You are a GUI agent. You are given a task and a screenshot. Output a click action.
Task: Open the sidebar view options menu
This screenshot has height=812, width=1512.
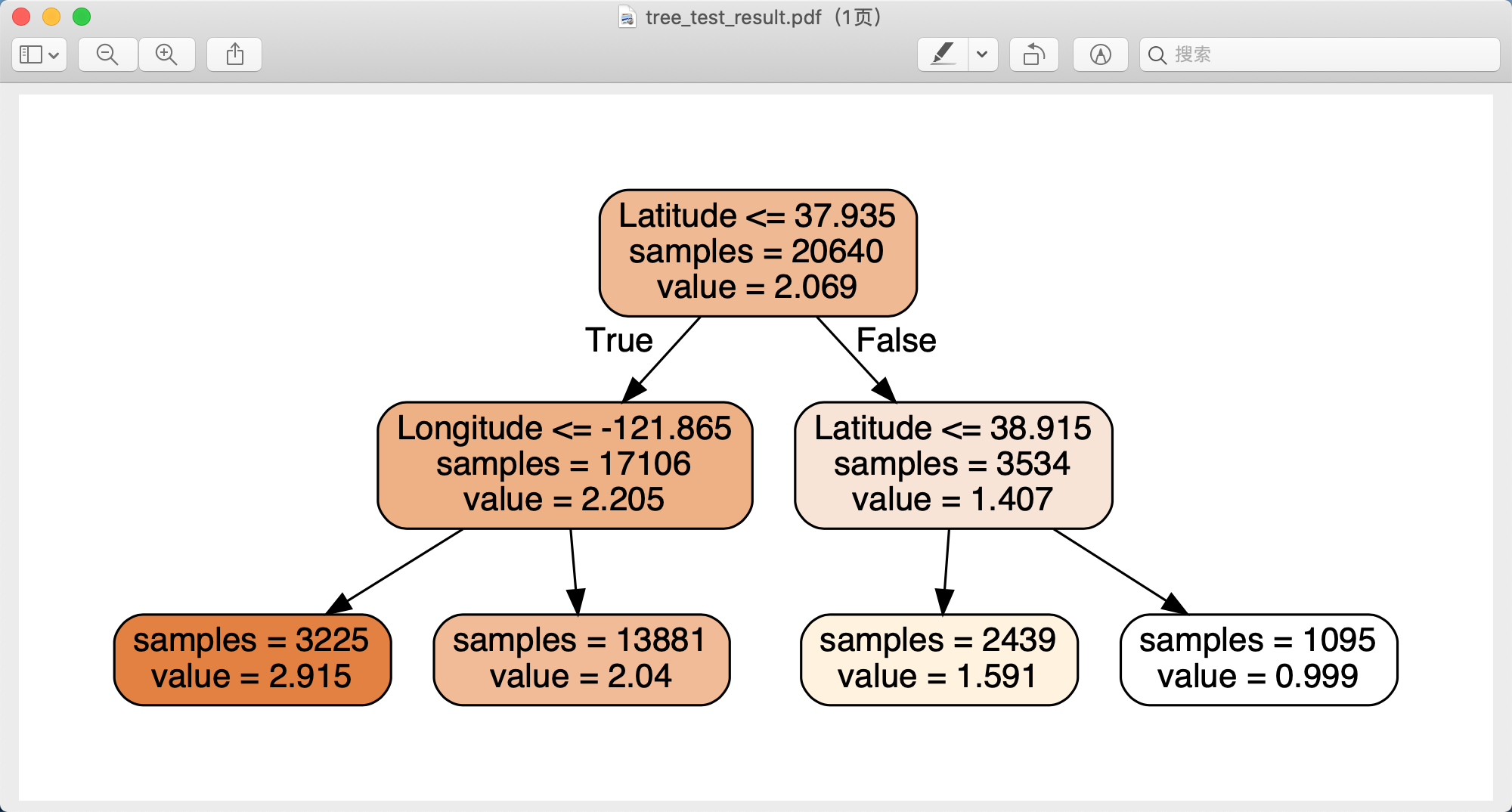click(39, 54)
